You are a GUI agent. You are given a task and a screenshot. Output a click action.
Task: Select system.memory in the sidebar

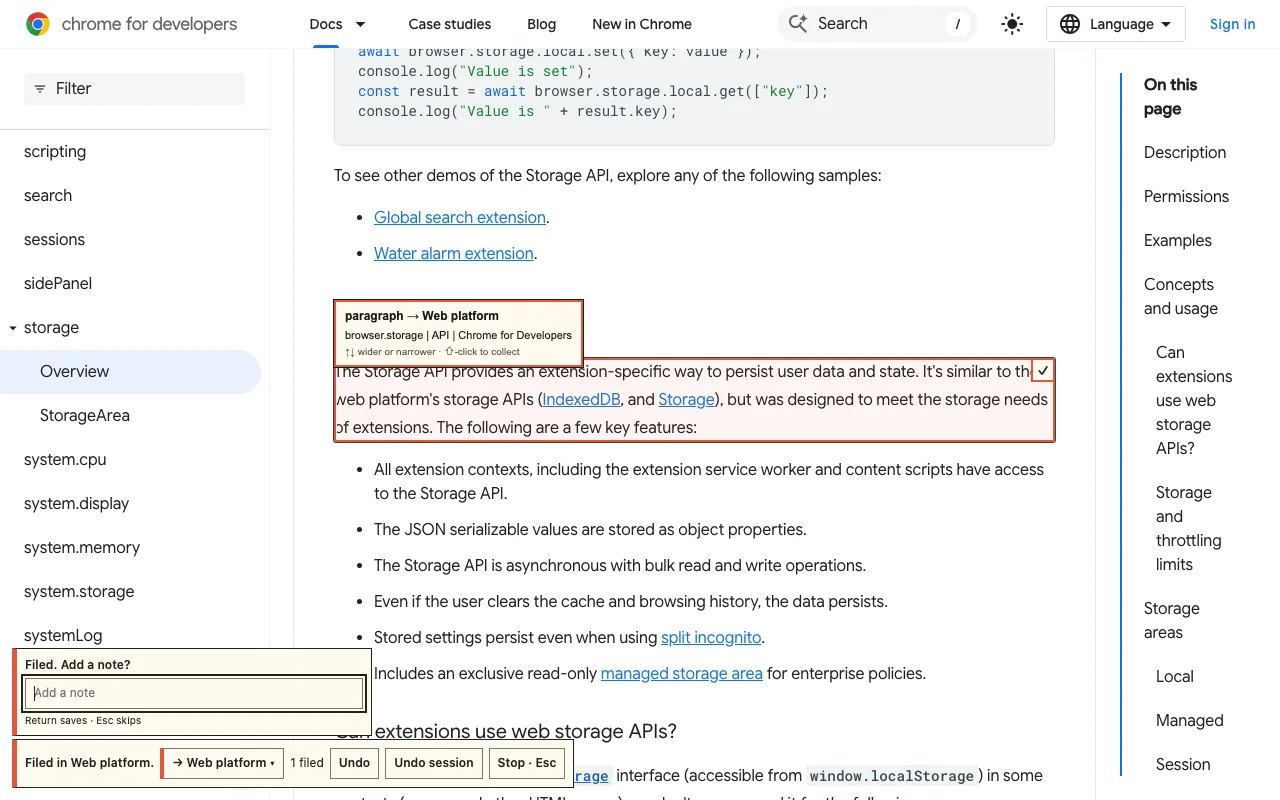tap(82, 548)
